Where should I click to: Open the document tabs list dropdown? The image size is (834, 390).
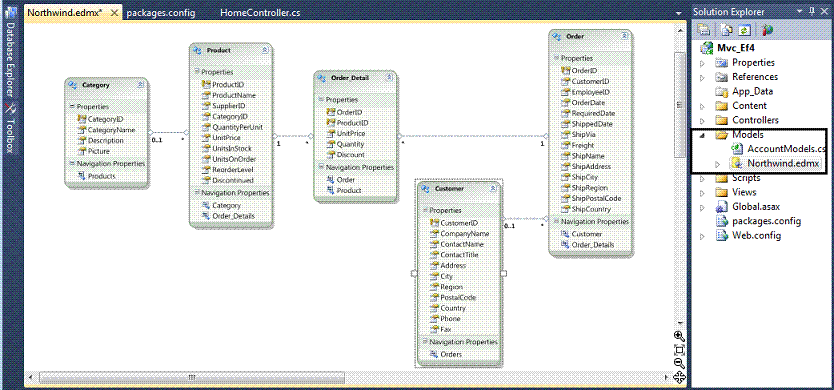click(x=679, y=12)
